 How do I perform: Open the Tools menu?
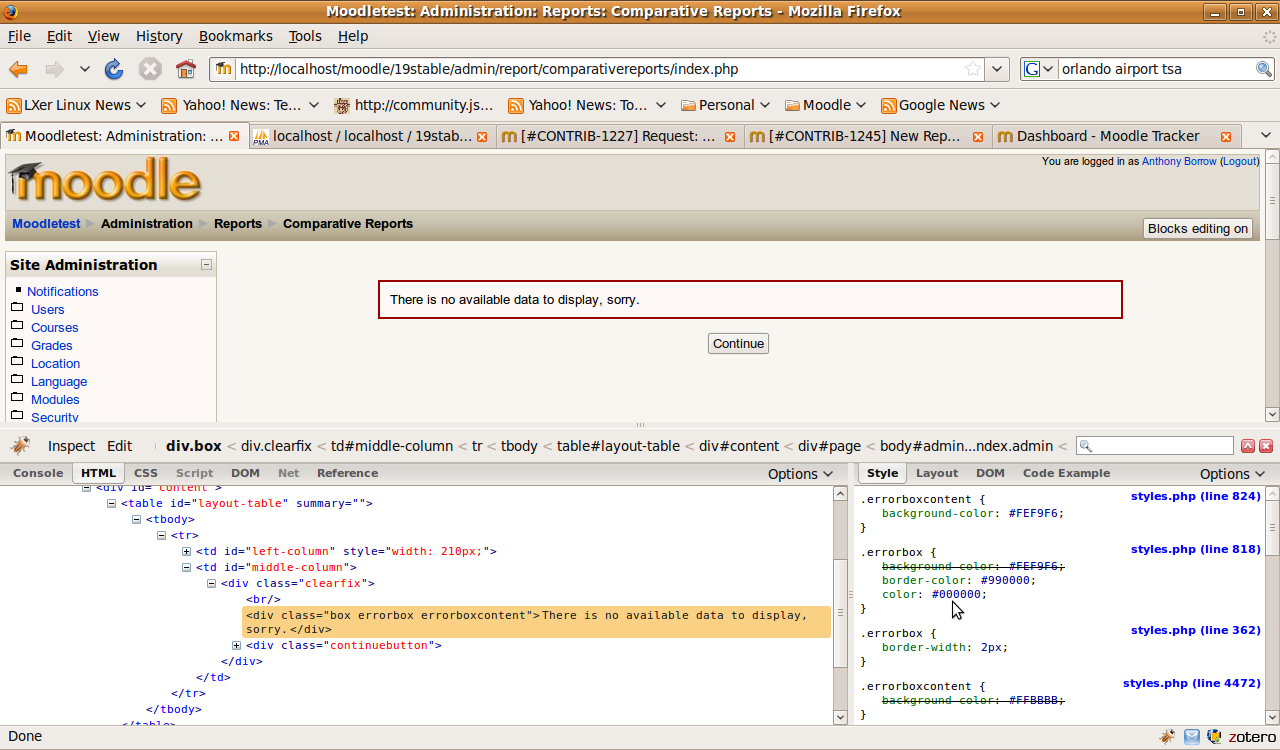point(305,36)
